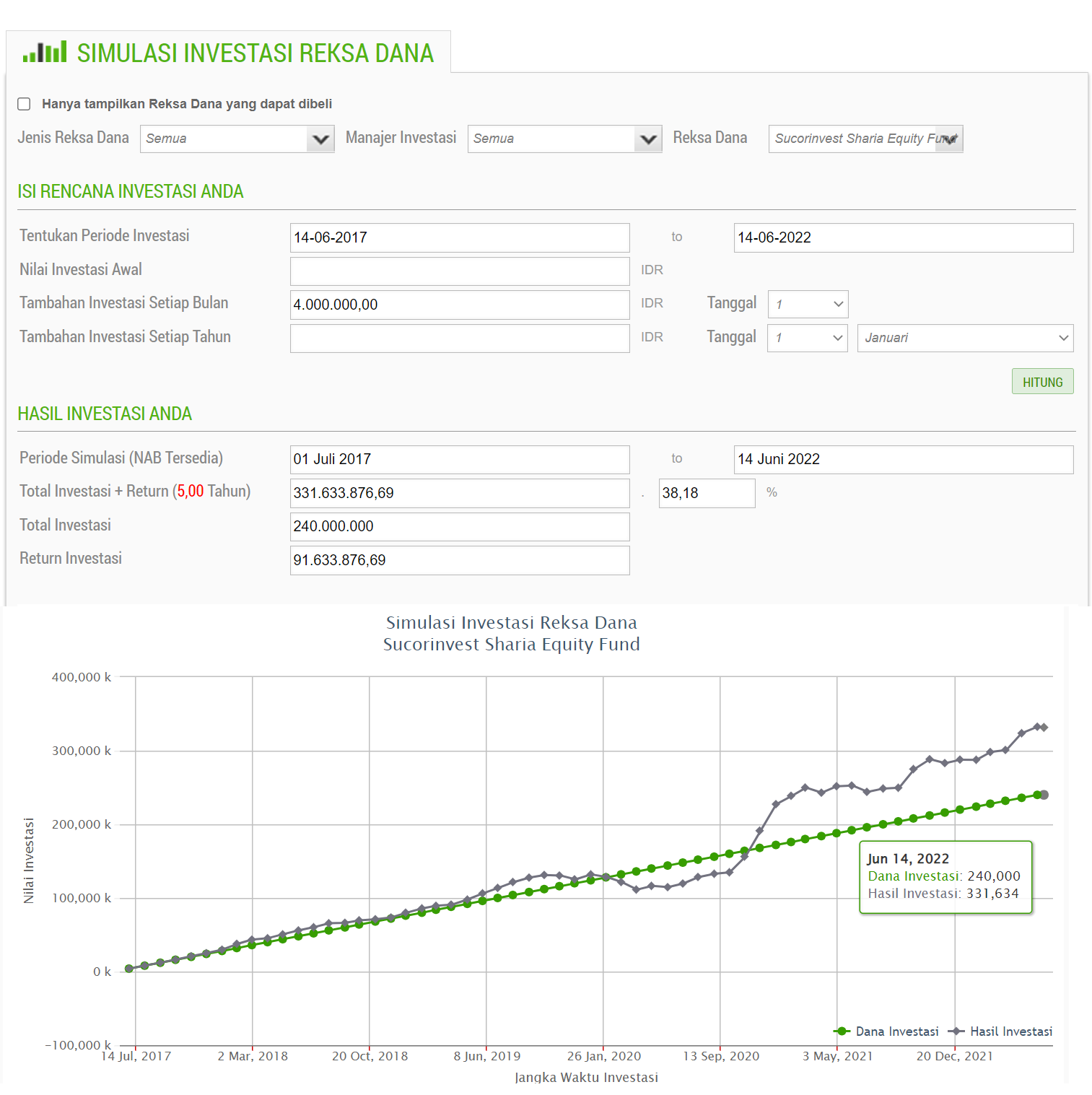Open the Manajer Investasi dropdown

coord(564,139)
